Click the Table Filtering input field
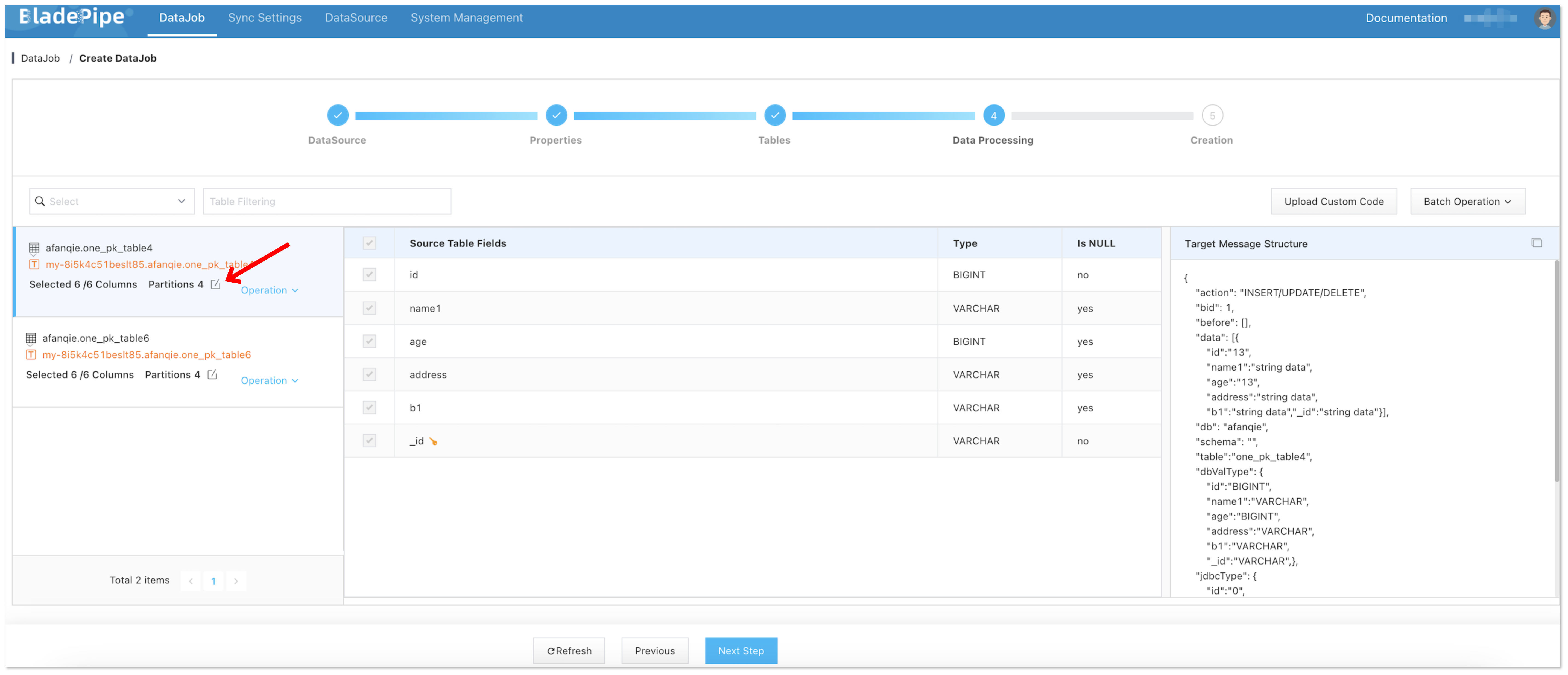The height and width of the screenshot is (675, 1568). point(327,202)
